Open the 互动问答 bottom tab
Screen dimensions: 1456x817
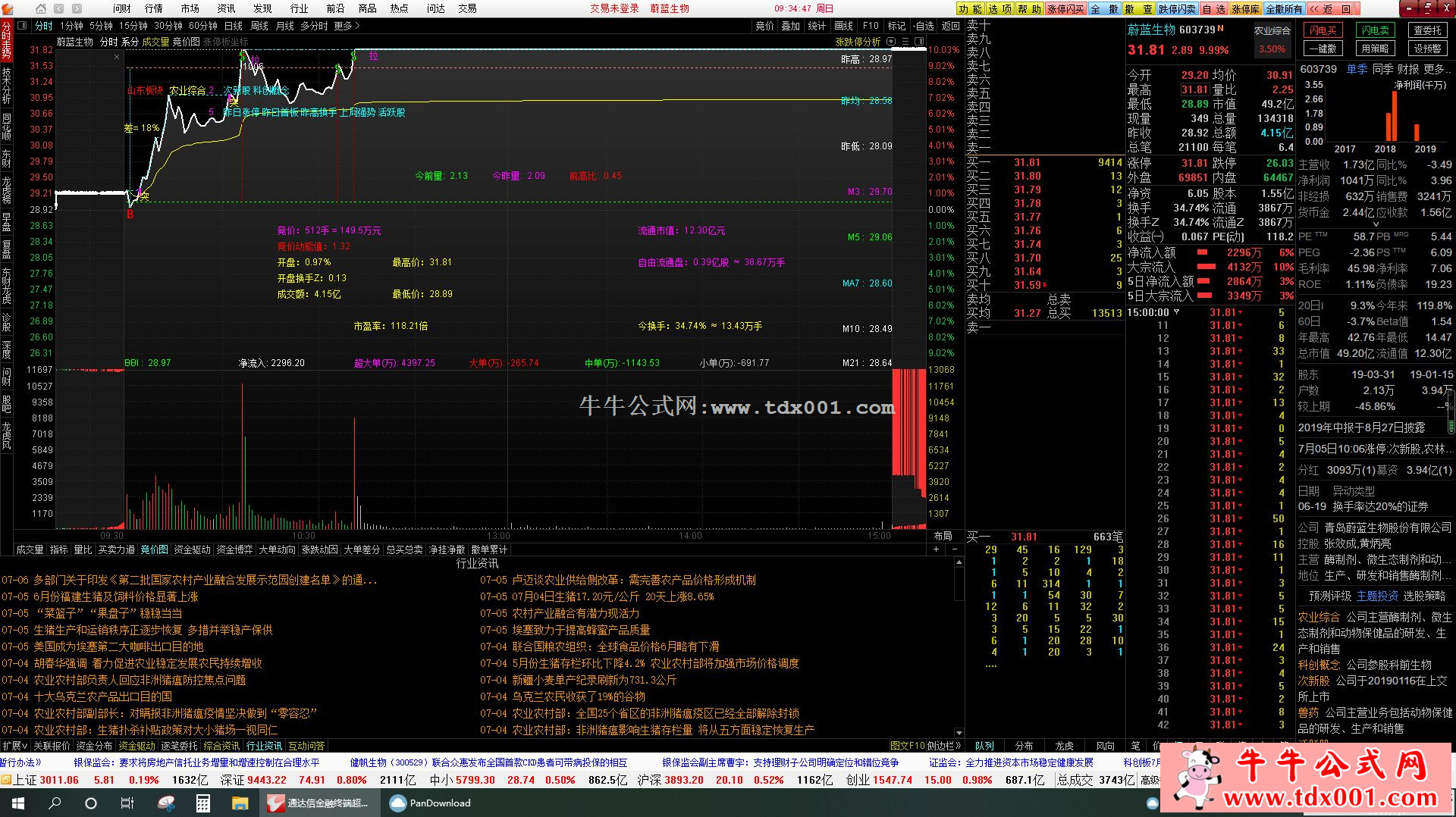tap(306, 746)
